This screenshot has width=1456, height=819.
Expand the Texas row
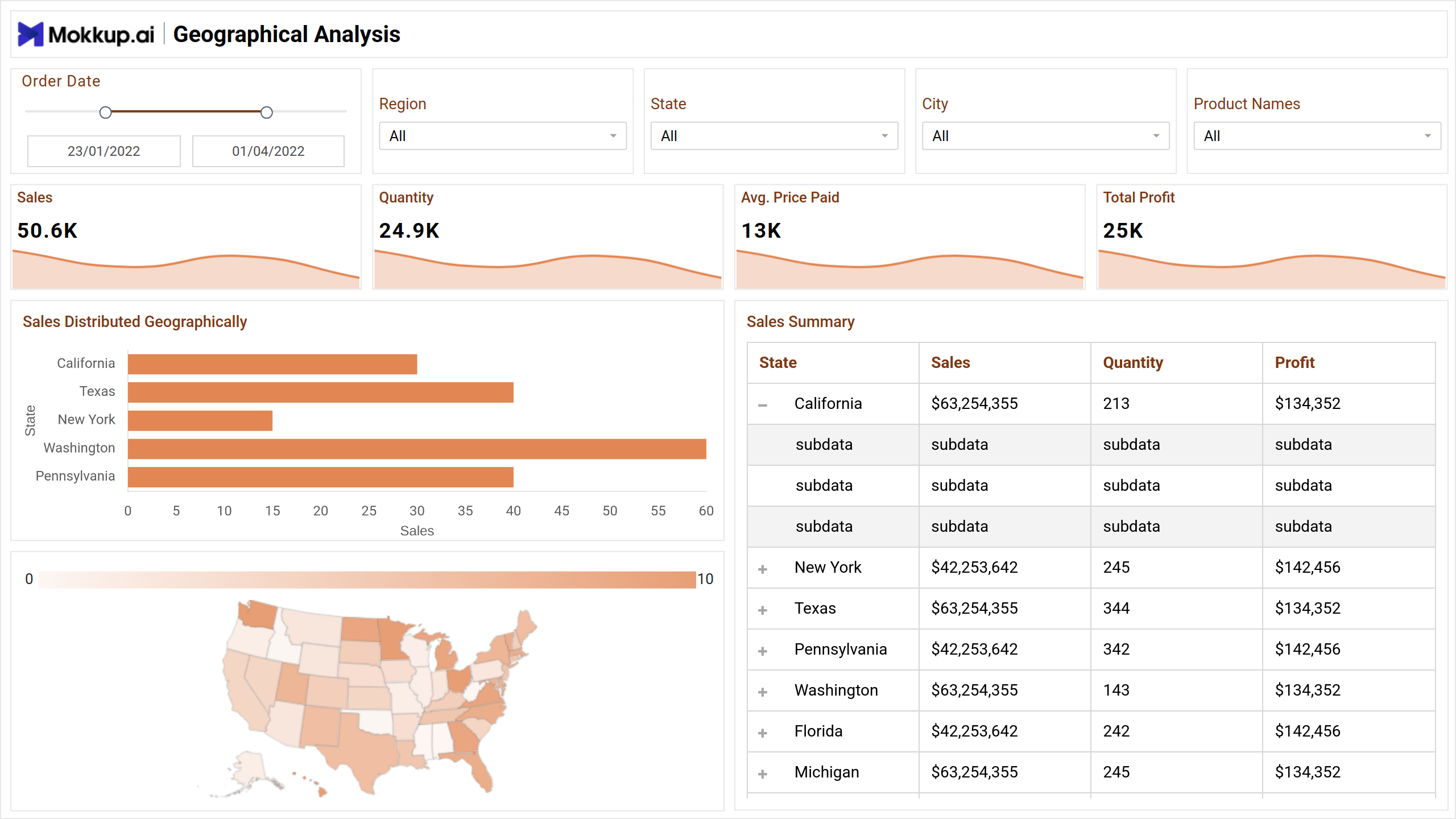tap(763, 609)
